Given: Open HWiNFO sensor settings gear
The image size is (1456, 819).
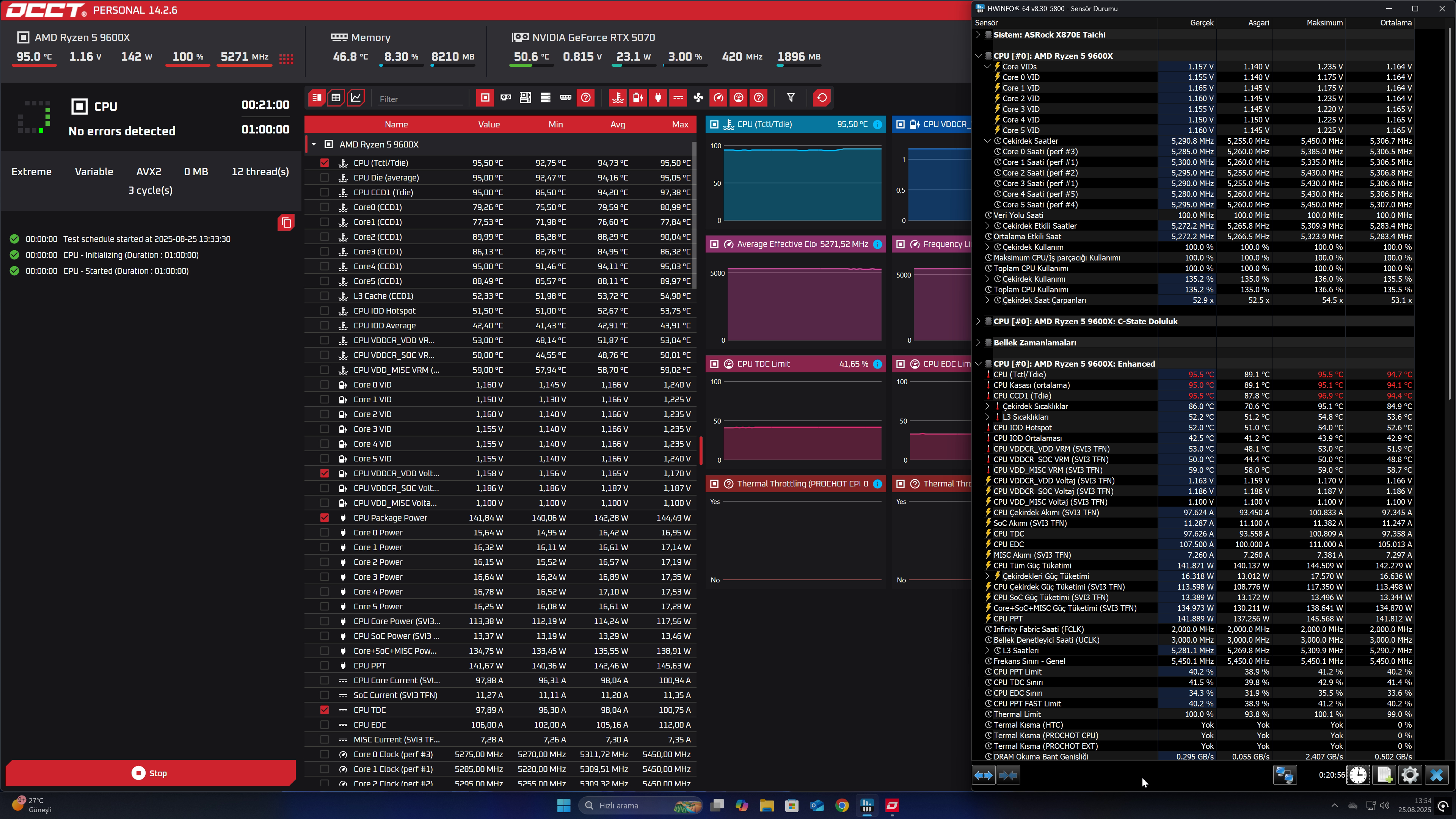Looking at the screenshot, I should pyautogui.click(x=1410, y=775).
